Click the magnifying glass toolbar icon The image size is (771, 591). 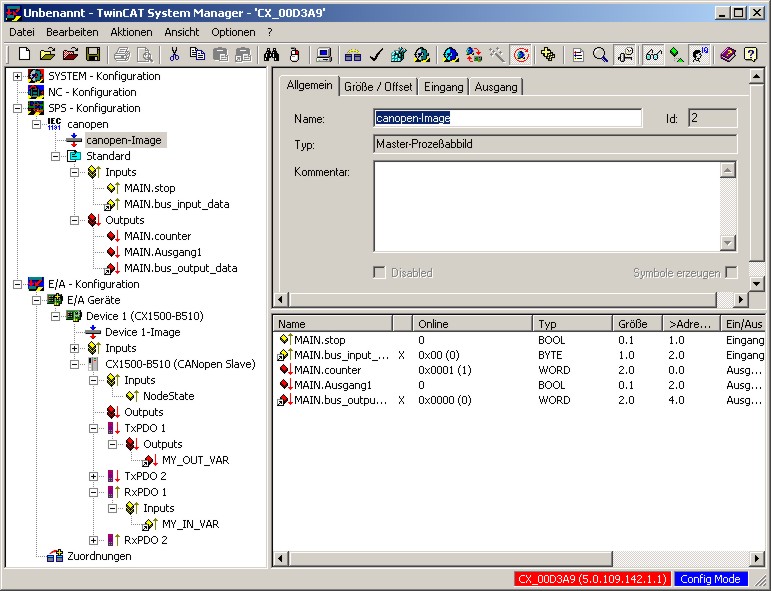coord(600,54)
